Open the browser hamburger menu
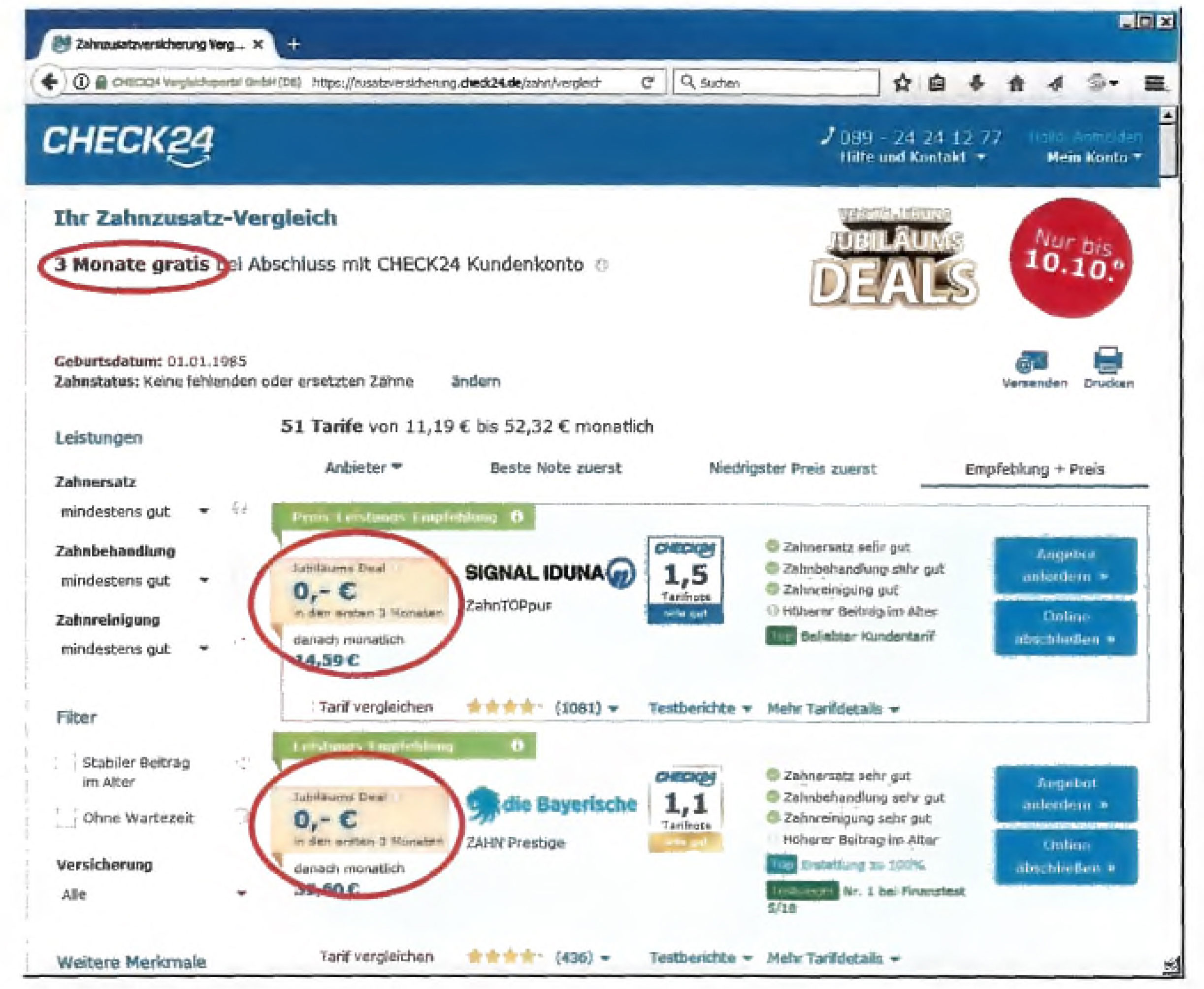Image resolution: width=1204 pixels, height=989 pixels. [1154, 84]
